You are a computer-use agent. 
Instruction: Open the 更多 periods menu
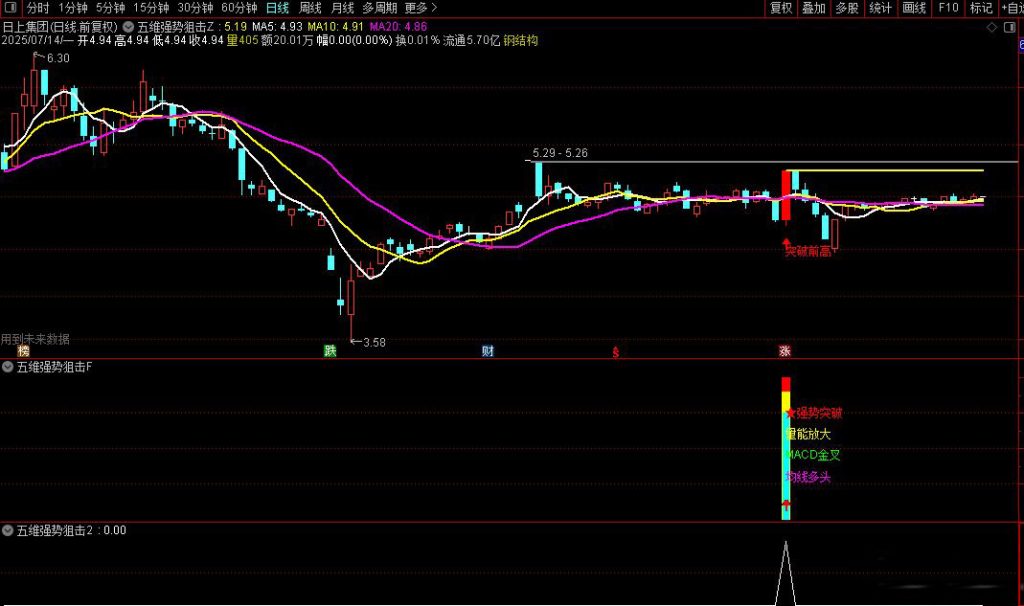pos(421,8)
